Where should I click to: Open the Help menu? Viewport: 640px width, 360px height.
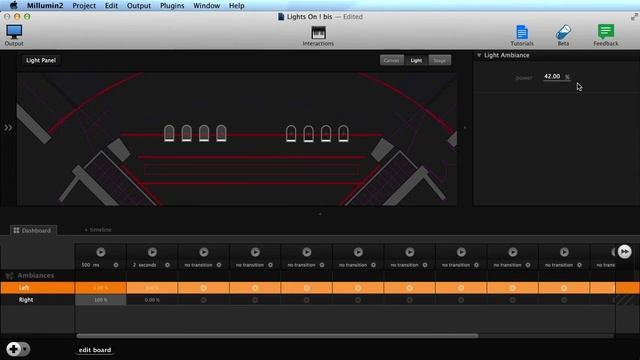(236, 5)
